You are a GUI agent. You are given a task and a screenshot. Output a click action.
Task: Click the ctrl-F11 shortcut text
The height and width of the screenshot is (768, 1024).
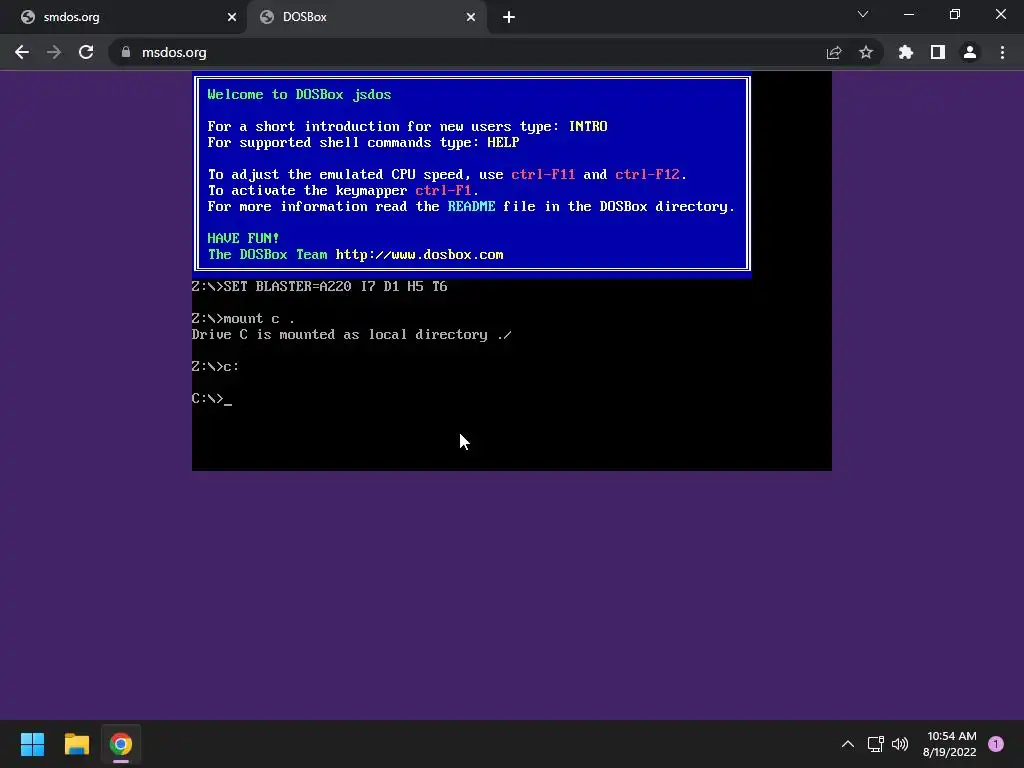pos(543,174)
